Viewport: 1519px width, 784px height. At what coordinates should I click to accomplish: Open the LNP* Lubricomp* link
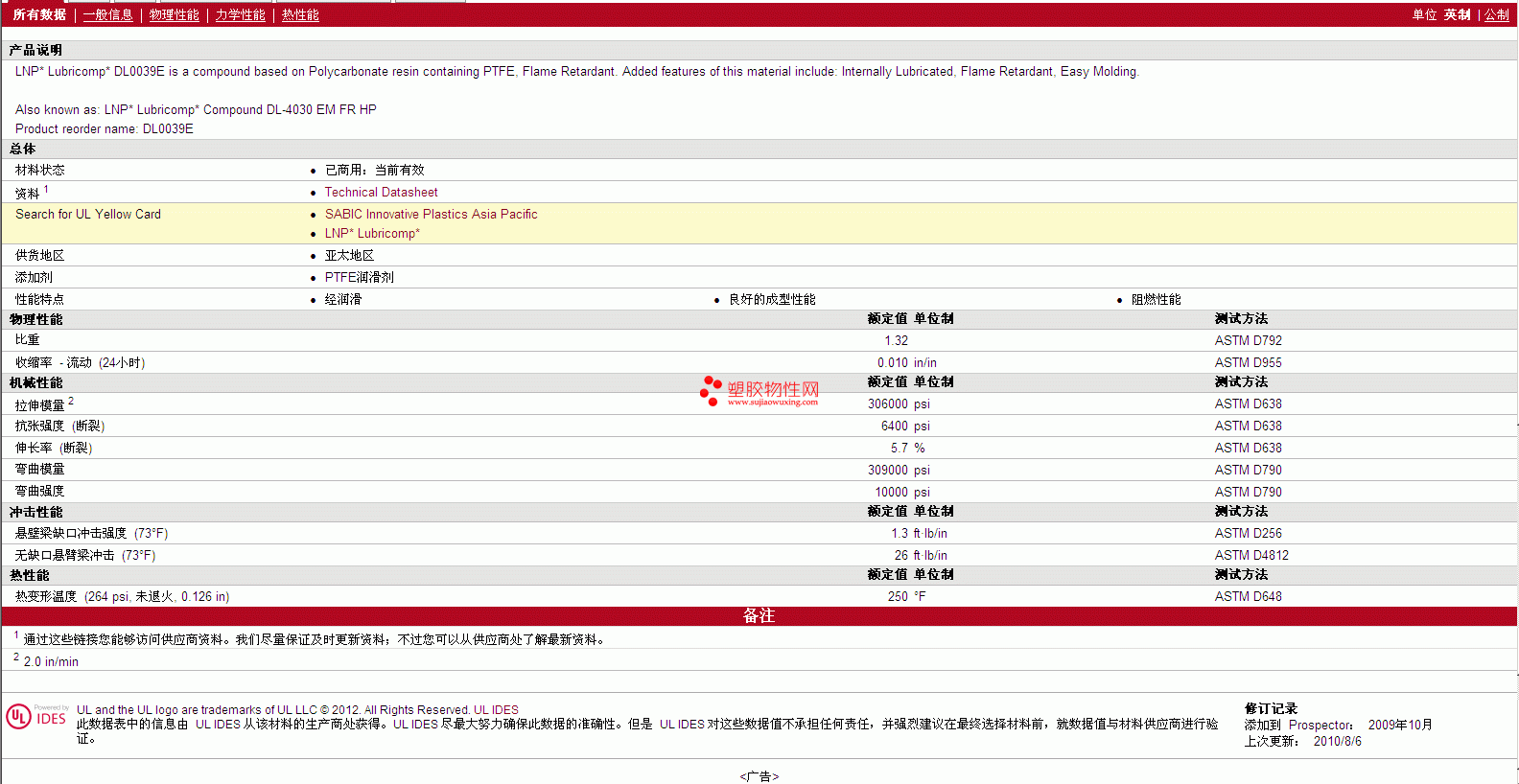(x=372, y=233)
